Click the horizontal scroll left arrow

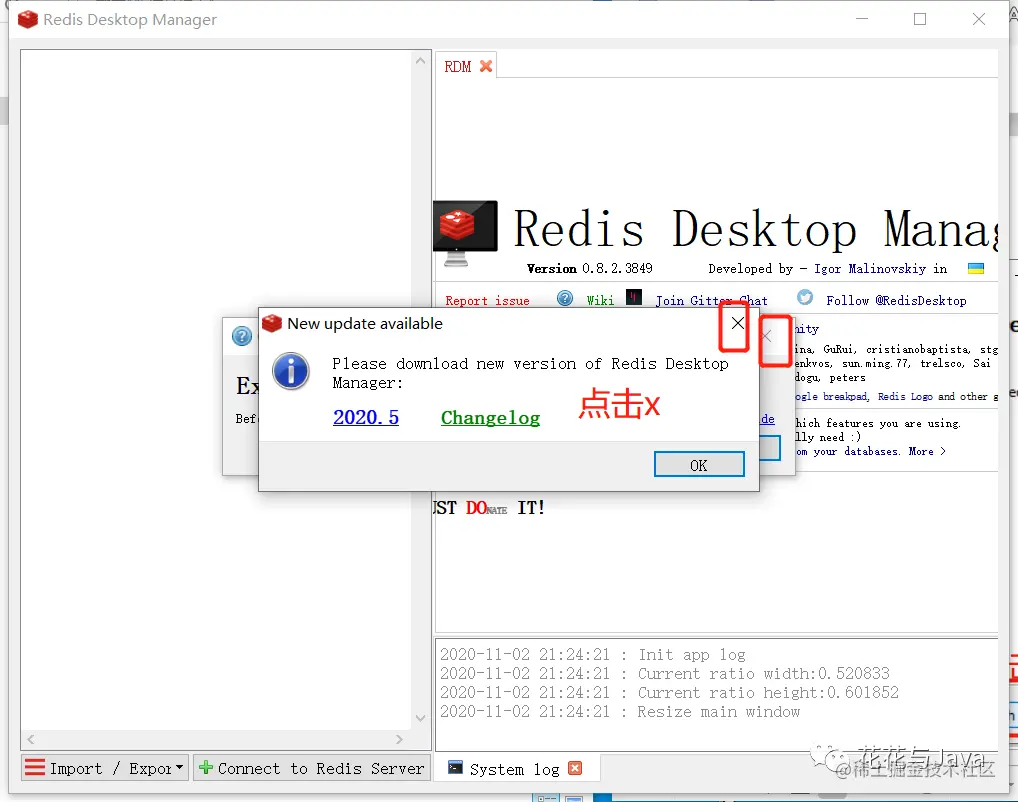point(31,739)
